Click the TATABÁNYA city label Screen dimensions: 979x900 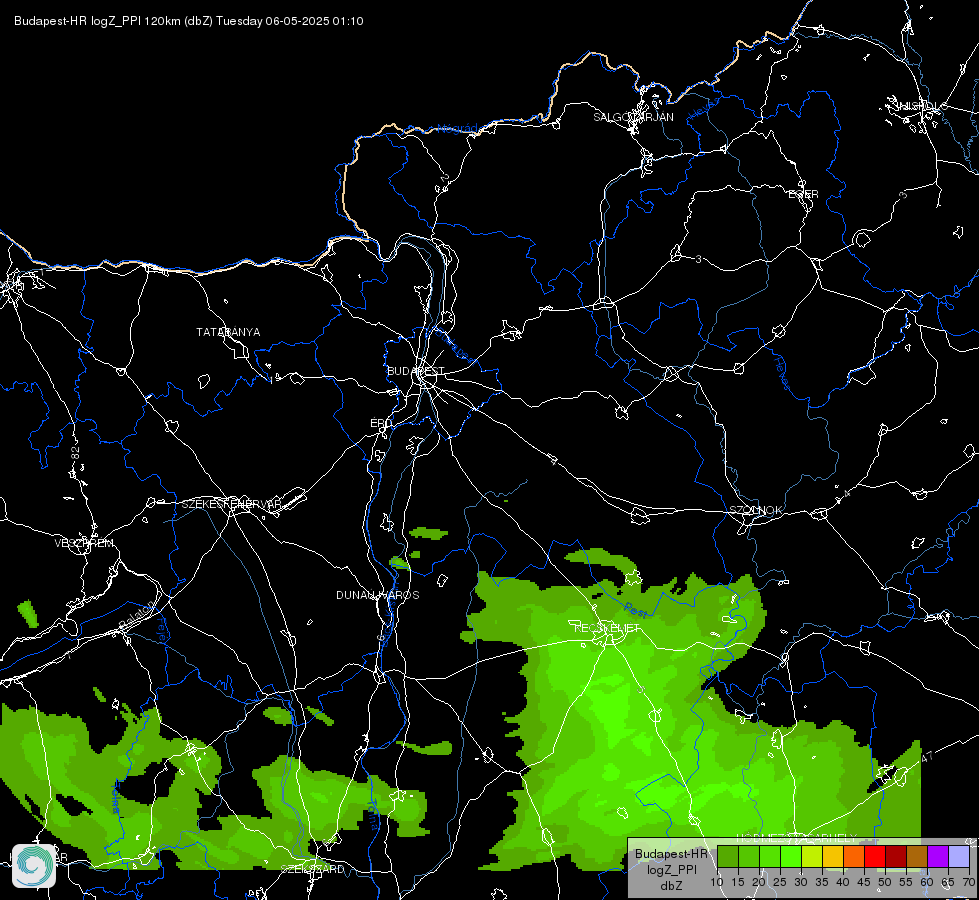pyautogui.click(x=228, y=332)
